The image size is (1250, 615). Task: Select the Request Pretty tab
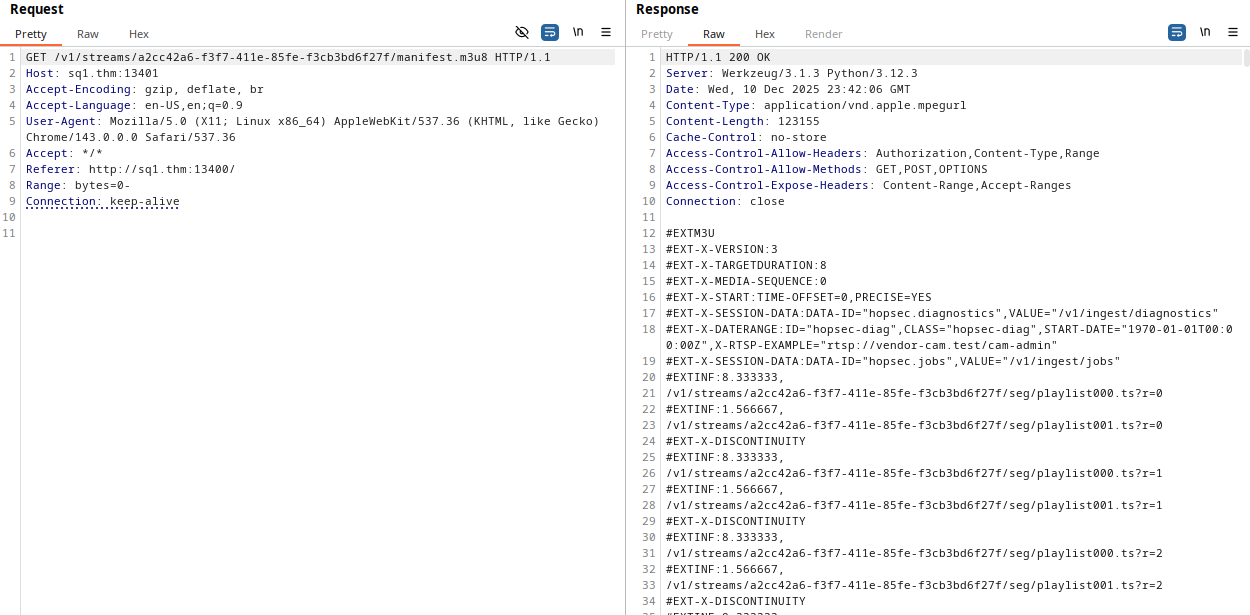click(x=31, y=34)
